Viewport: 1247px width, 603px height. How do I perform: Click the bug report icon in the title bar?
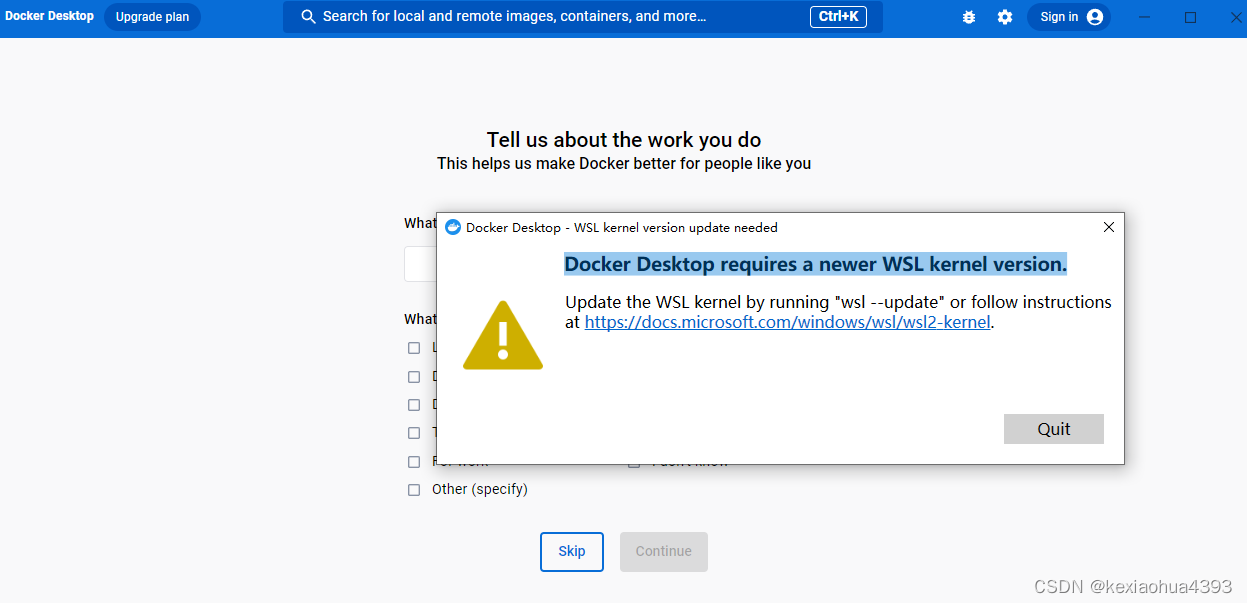click(x=967, y=16)
